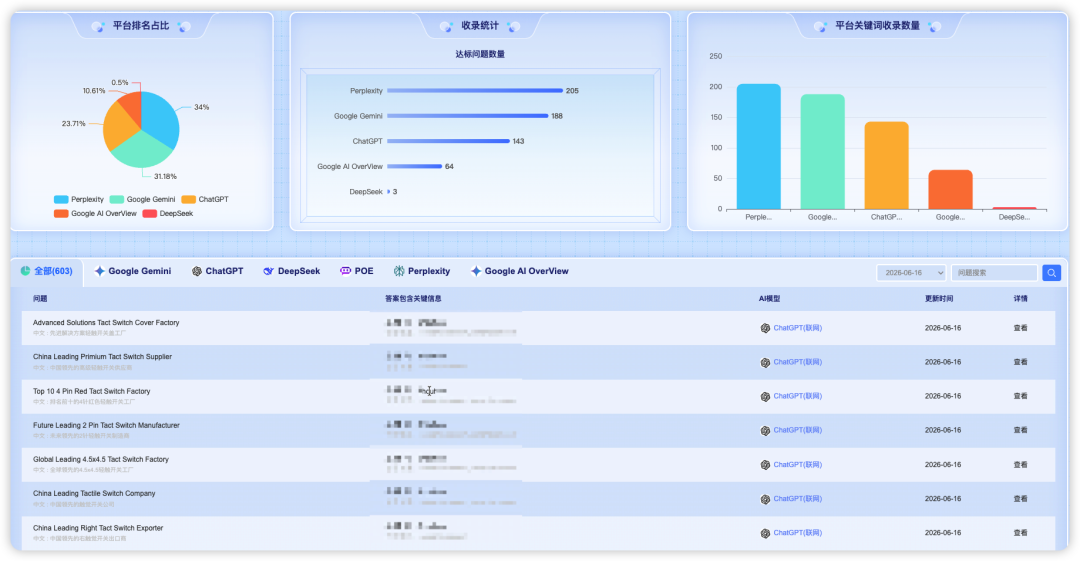Image resolution: width=1080 pixels, height=561 pixels.
Task: Click 查看 for Future Leading 2 Pin Manufacturer
Action: pyautogui.click(x=1020, y=430)
